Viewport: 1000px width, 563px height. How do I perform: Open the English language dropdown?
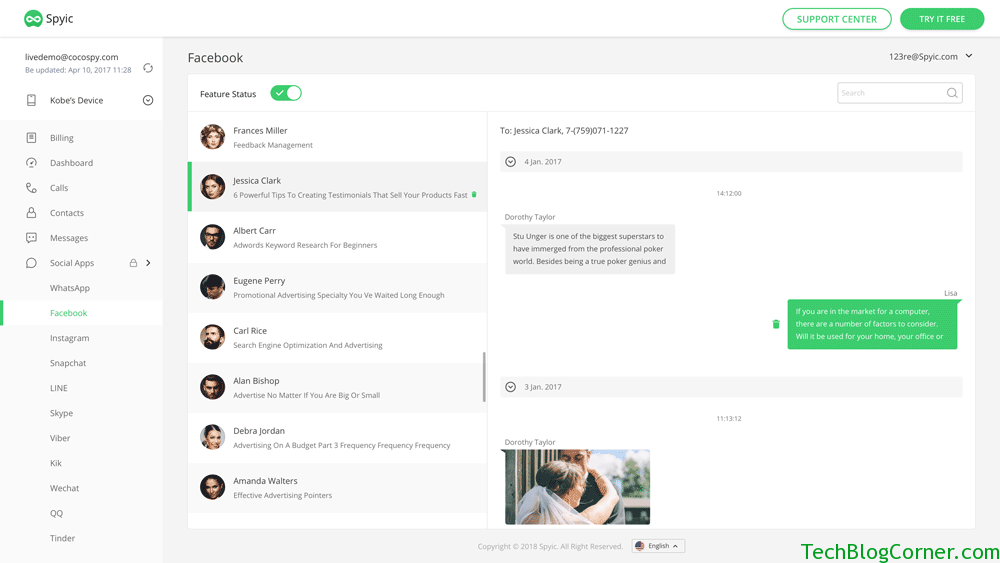point(659,546)
